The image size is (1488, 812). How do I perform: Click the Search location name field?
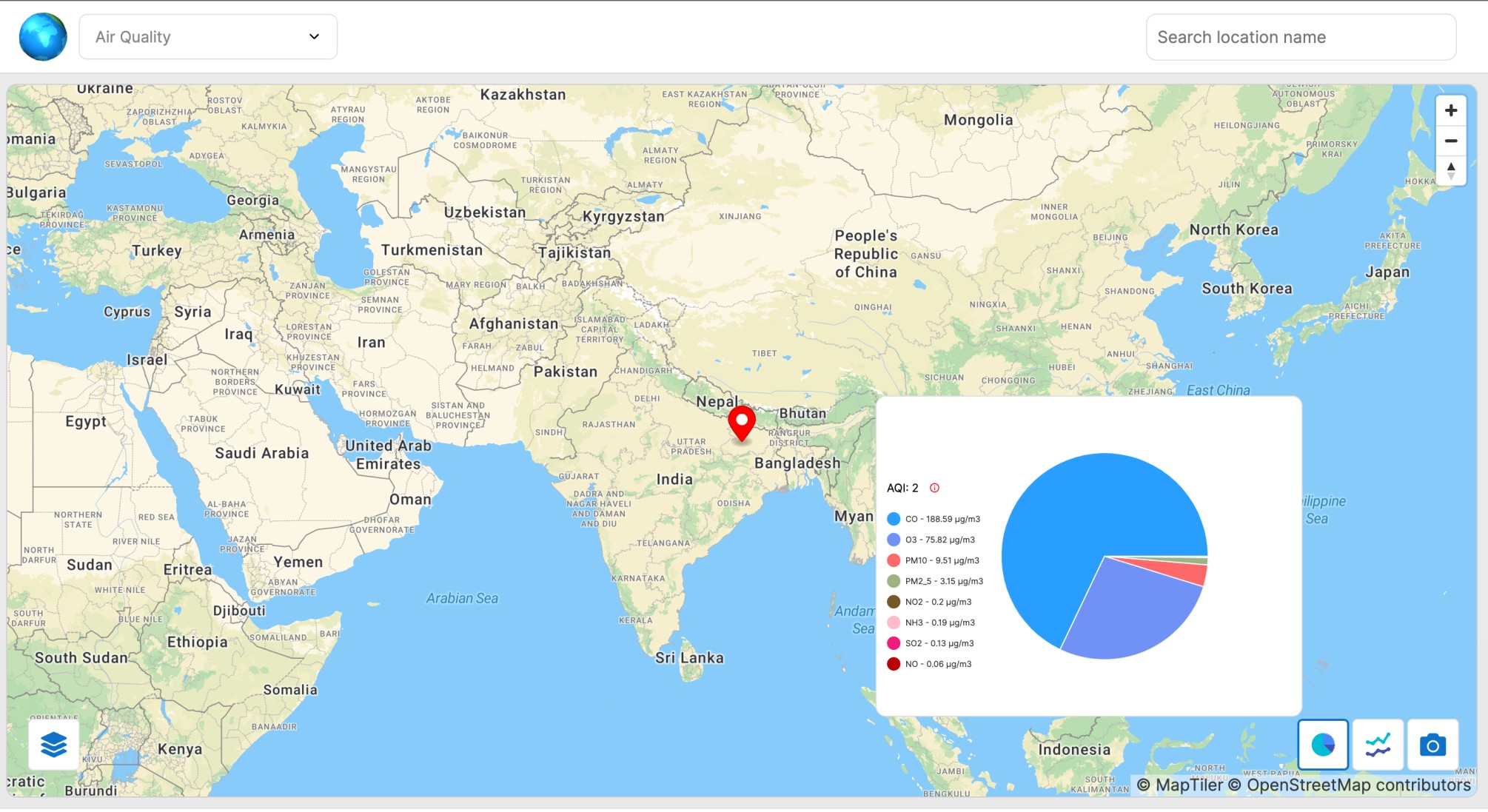click(x=1300, y=36)
